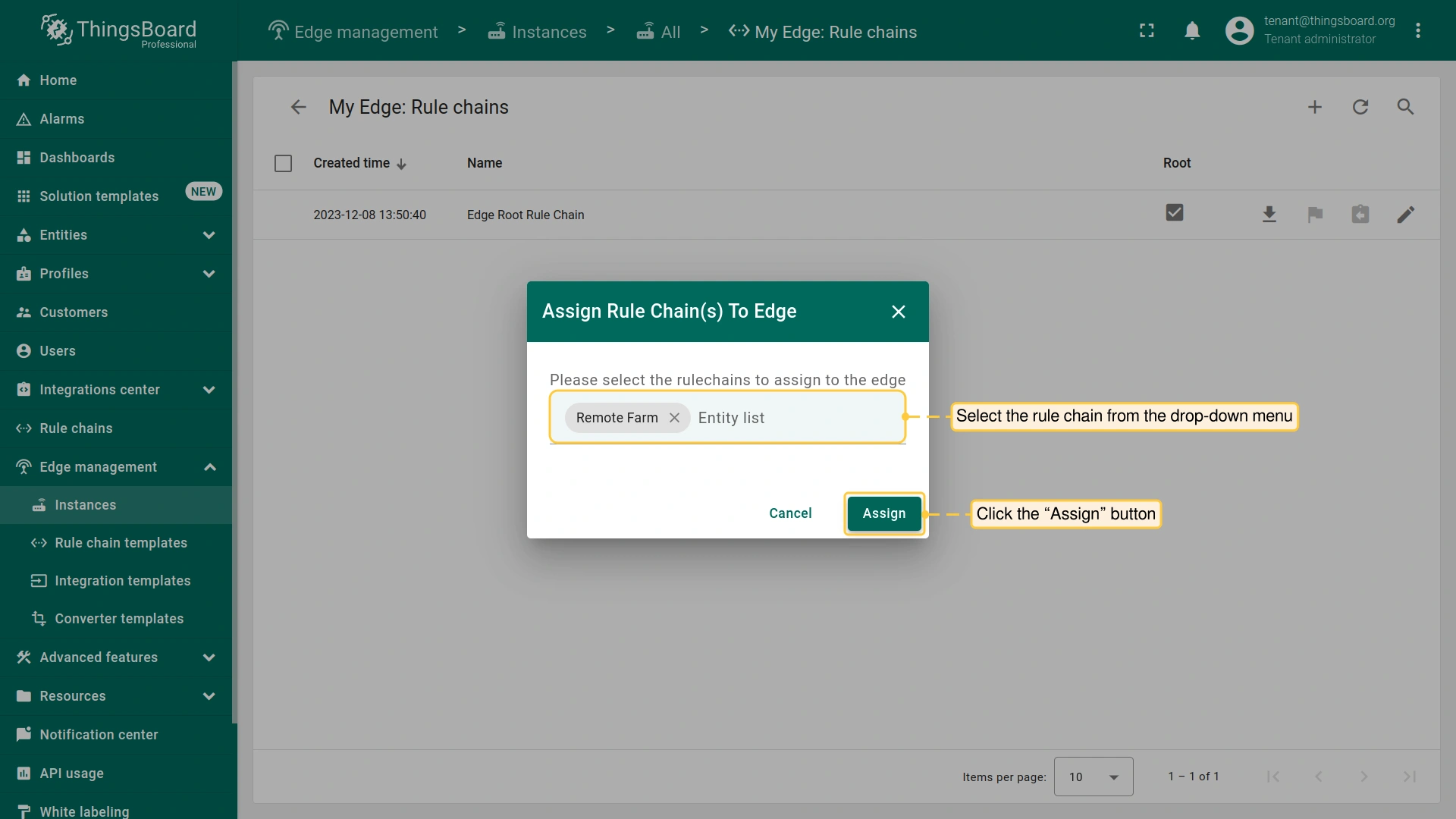1456x819 pixels.
Task: Click the add rule chain plus icon
Action: click(x=1315, y=107)
